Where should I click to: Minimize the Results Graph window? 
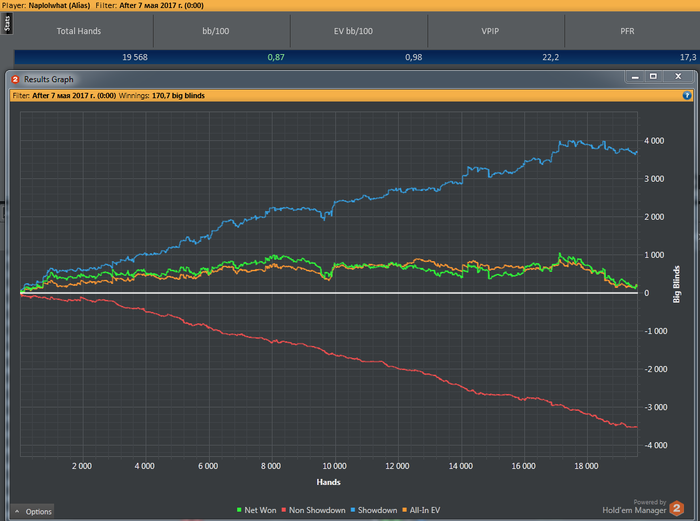[x=635, y=77]
